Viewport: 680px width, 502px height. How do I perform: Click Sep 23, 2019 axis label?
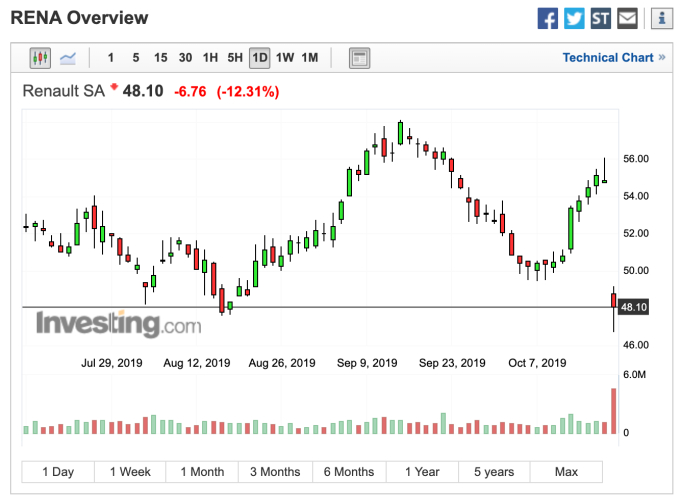pyautogui.click(x=452, y=363)
